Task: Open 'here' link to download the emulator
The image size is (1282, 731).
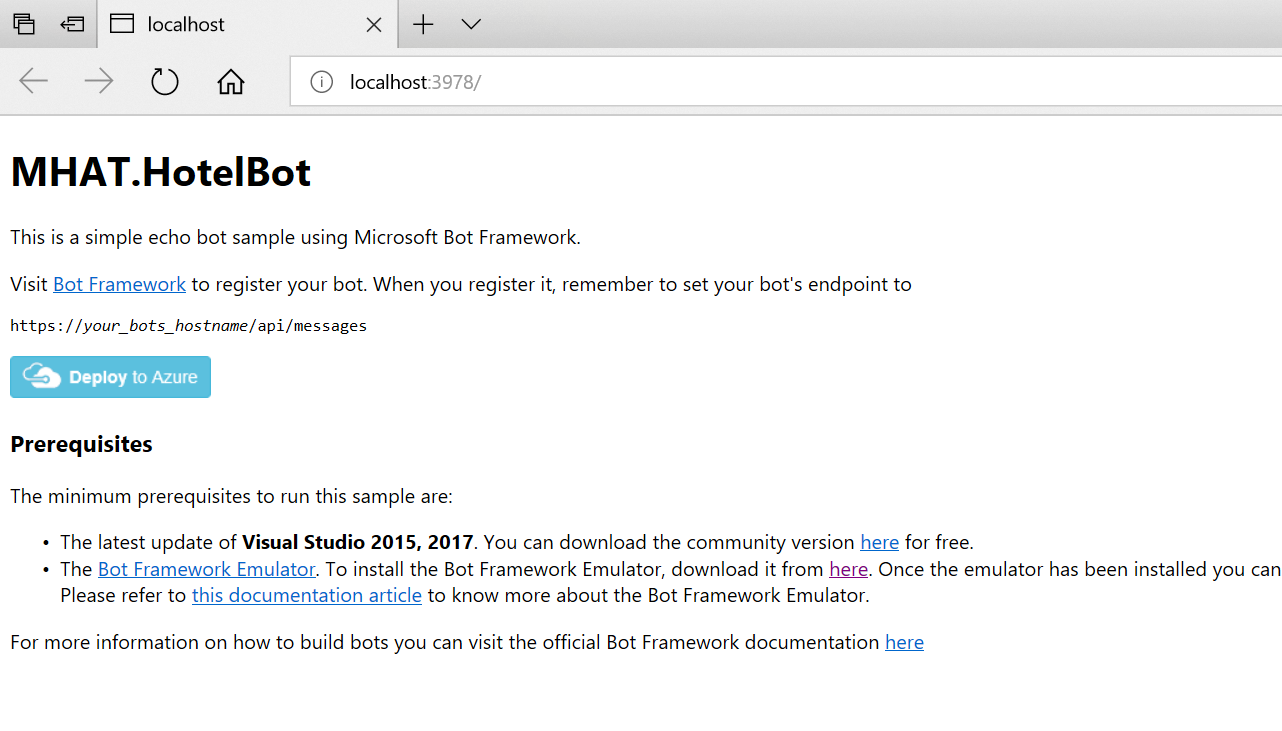Action: pos(848,569)
